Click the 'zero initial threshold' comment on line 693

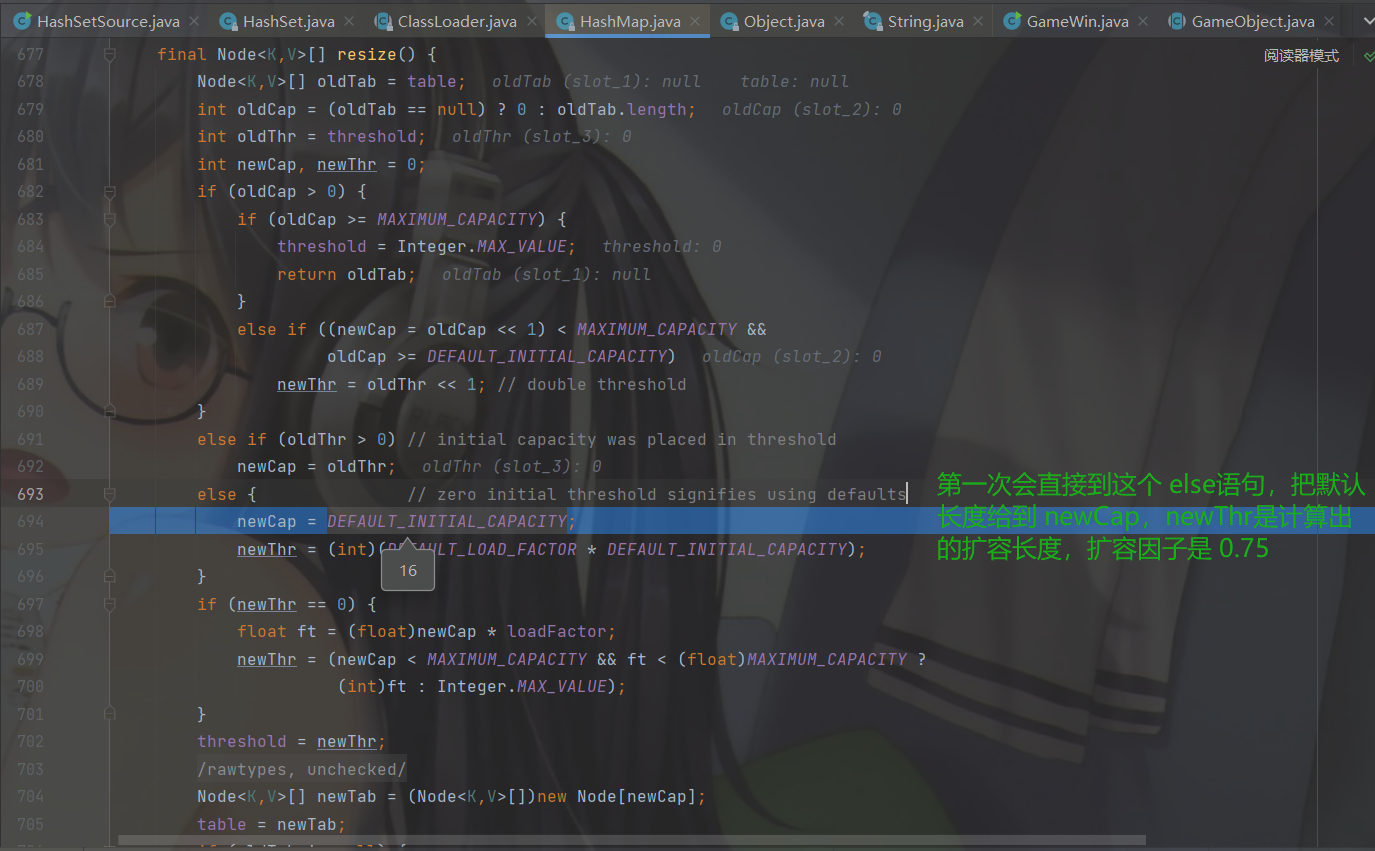(656, 494)
